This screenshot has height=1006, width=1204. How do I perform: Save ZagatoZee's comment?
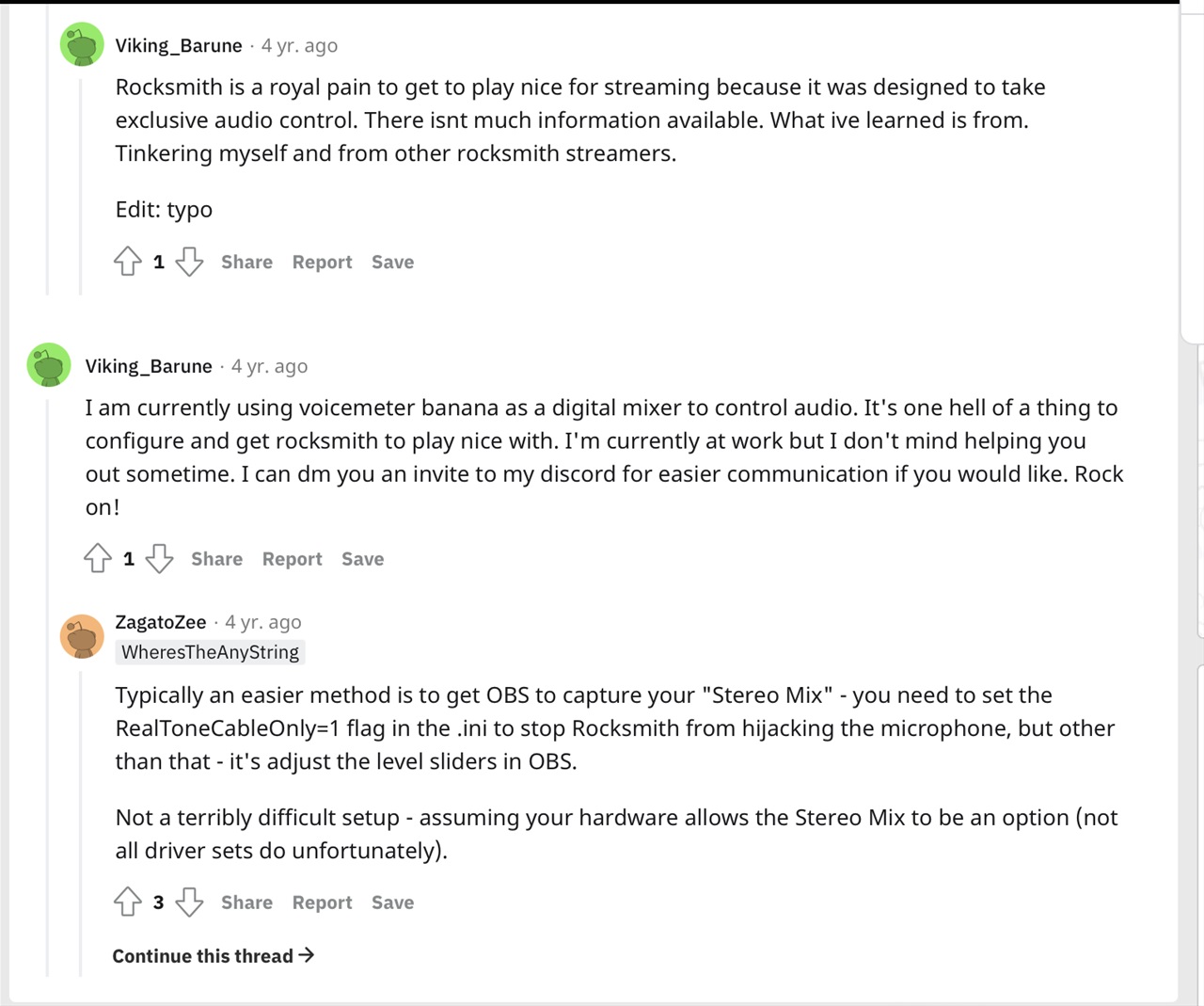(x=392, y=902)
